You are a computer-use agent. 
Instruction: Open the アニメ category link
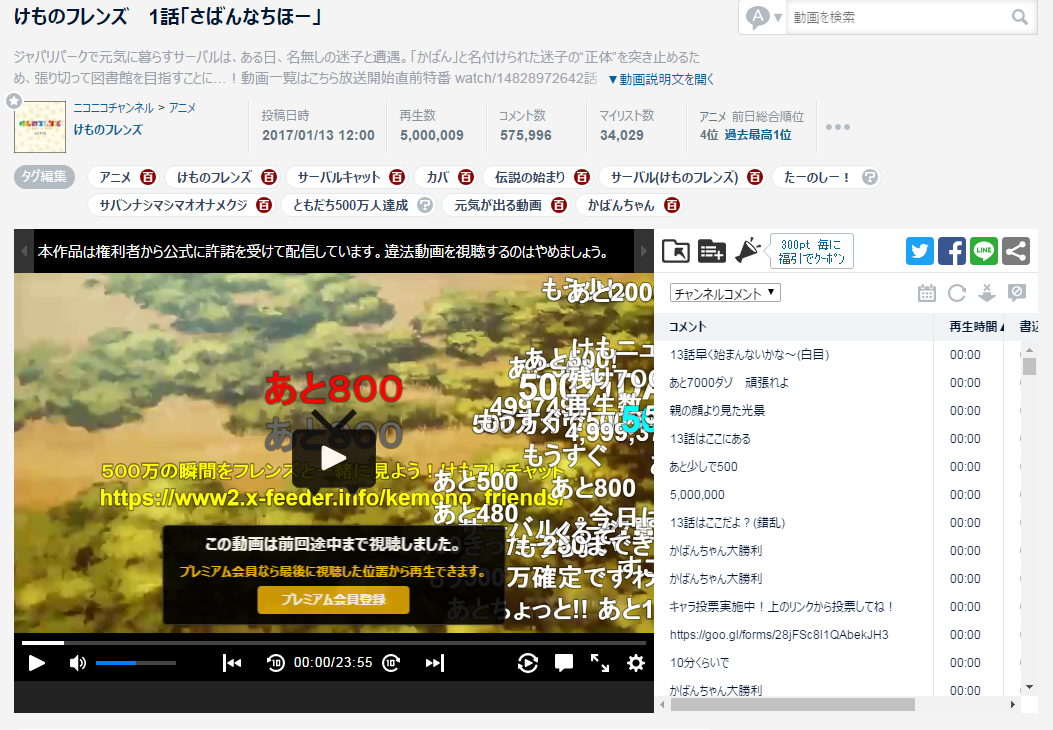[182, 107]
